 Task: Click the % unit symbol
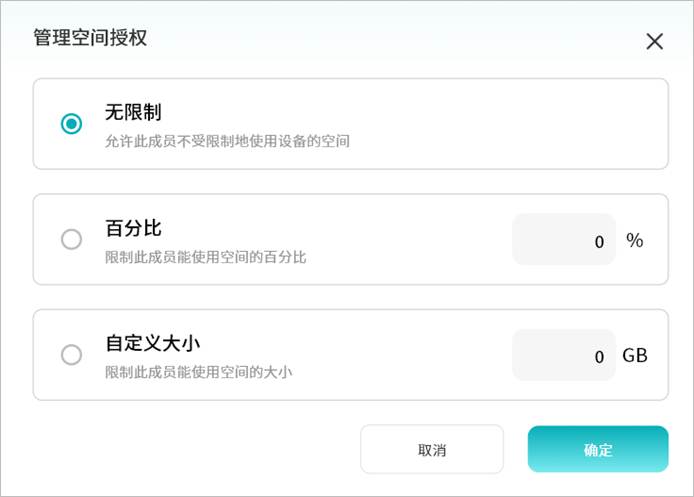pyautogui.click(x=634, y=240)
